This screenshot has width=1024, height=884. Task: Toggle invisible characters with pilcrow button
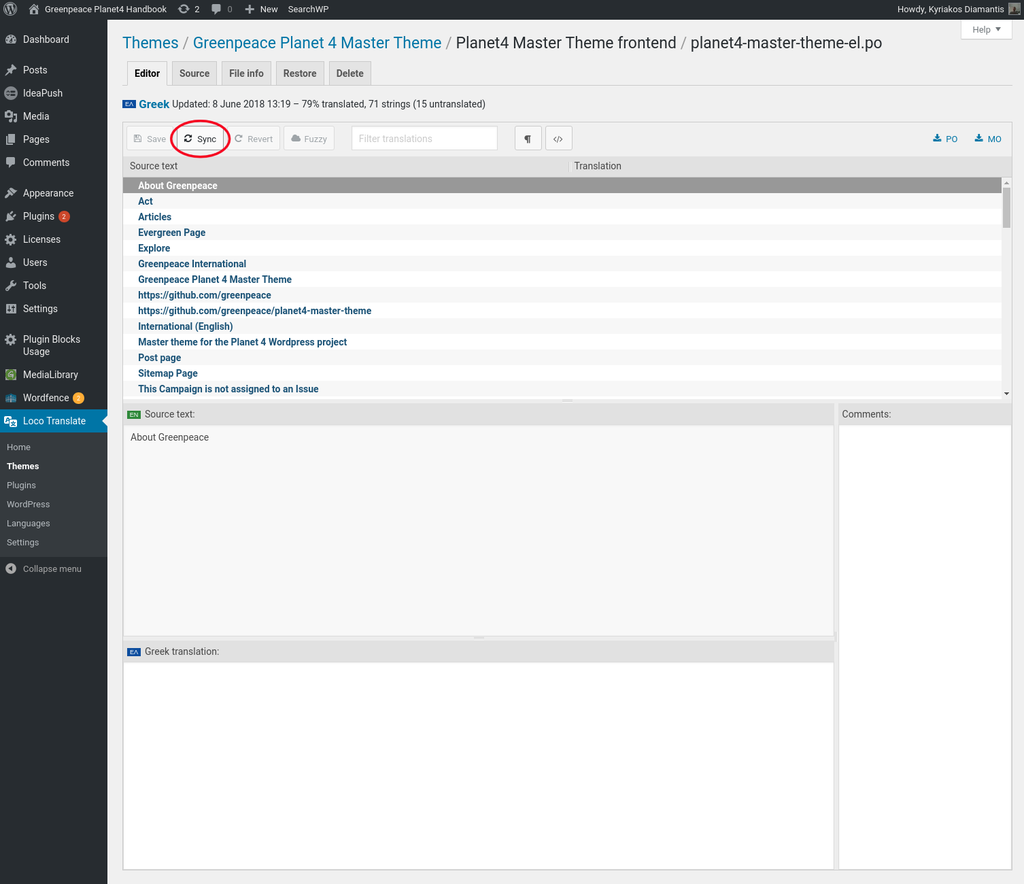pyautogui.click(x=528, y=138)
